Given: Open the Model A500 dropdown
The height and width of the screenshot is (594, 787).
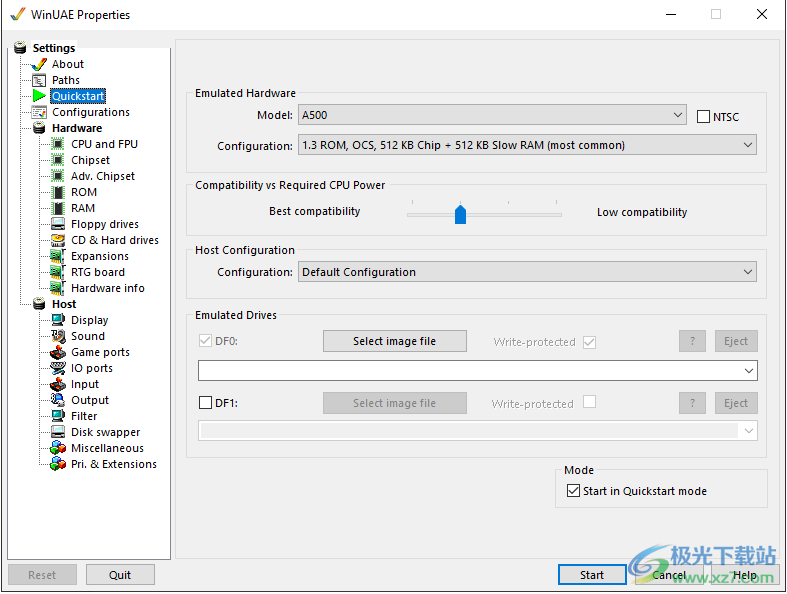Looking at the screenshot, I should [492, 115].
